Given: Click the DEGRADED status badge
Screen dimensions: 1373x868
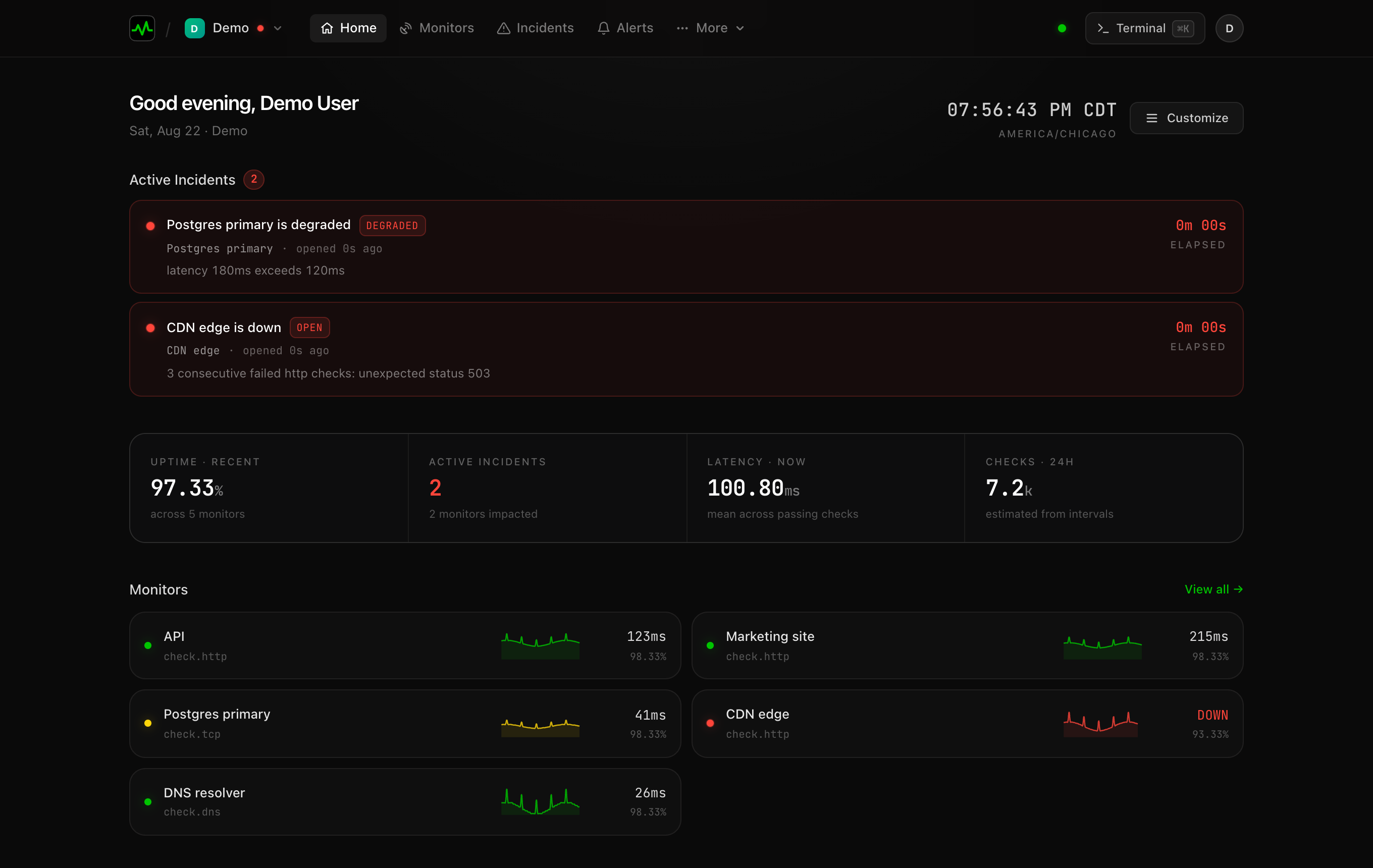Looking at the screenshot, I should 392,226.
